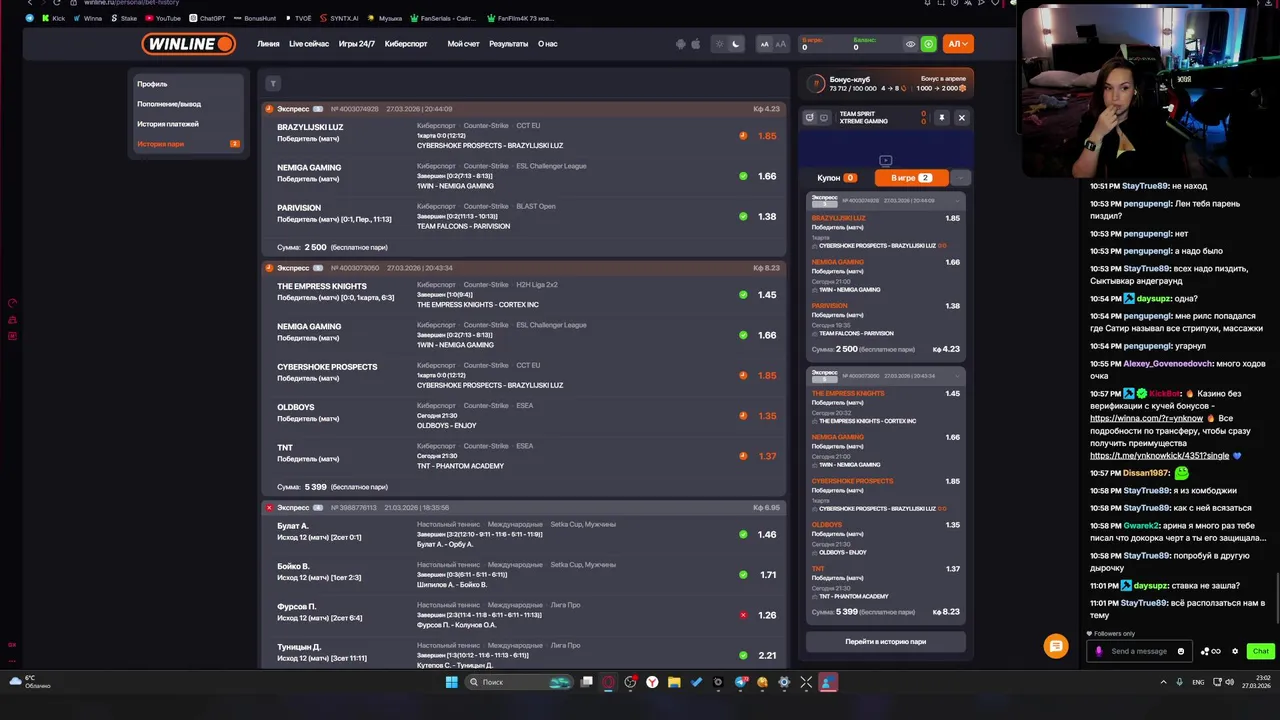Open Экспресс bet №4003073050 header
Viewport: 1280px width, 720px height.
524,268
